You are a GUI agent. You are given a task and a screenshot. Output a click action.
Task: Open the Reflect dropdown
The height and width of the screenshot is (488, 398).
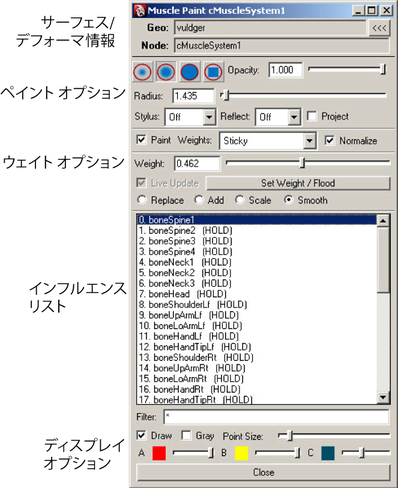click(278, 117)
